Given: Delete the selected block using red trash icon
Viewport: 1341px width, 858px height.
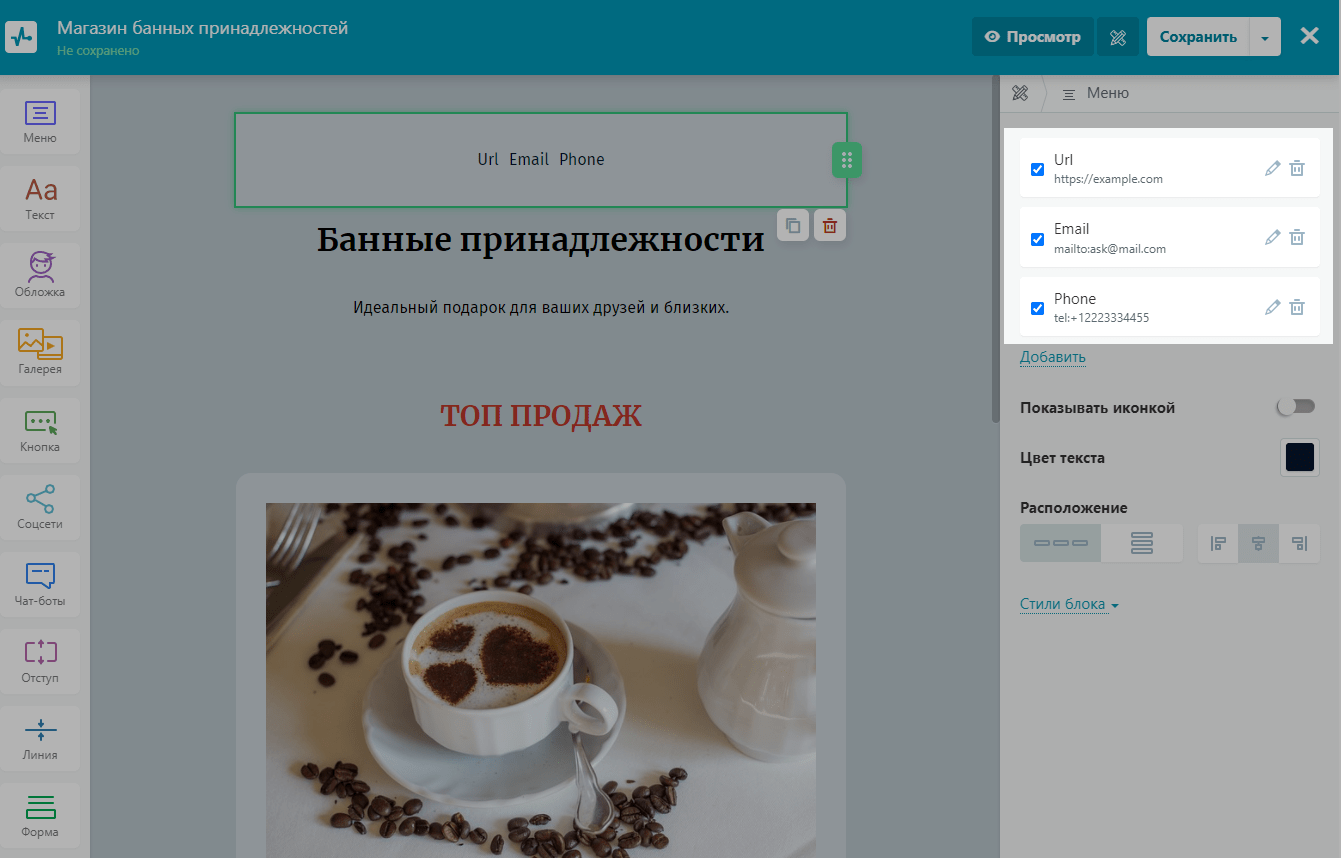Looking at the screenshot, I should tap(829, 226).
